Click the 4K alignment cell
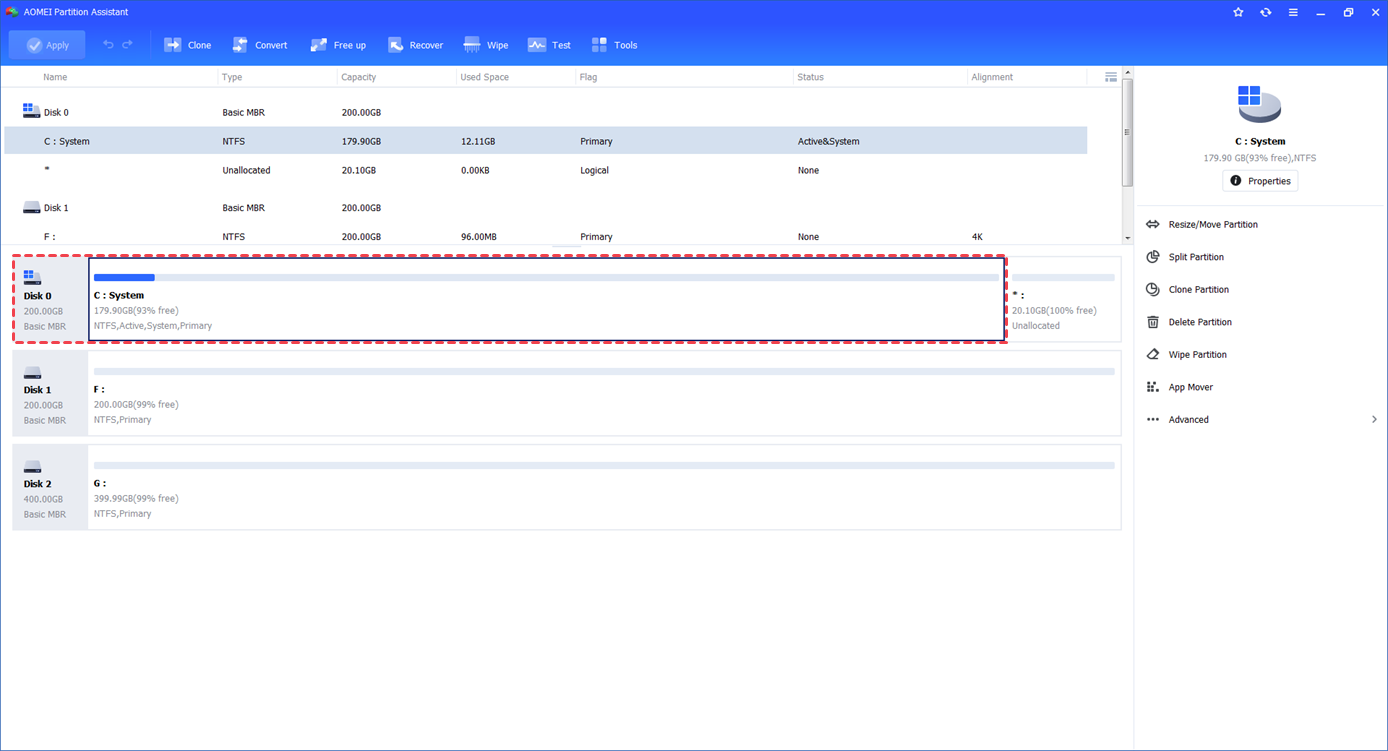1388x751 pixels. (x=977, y=237)
